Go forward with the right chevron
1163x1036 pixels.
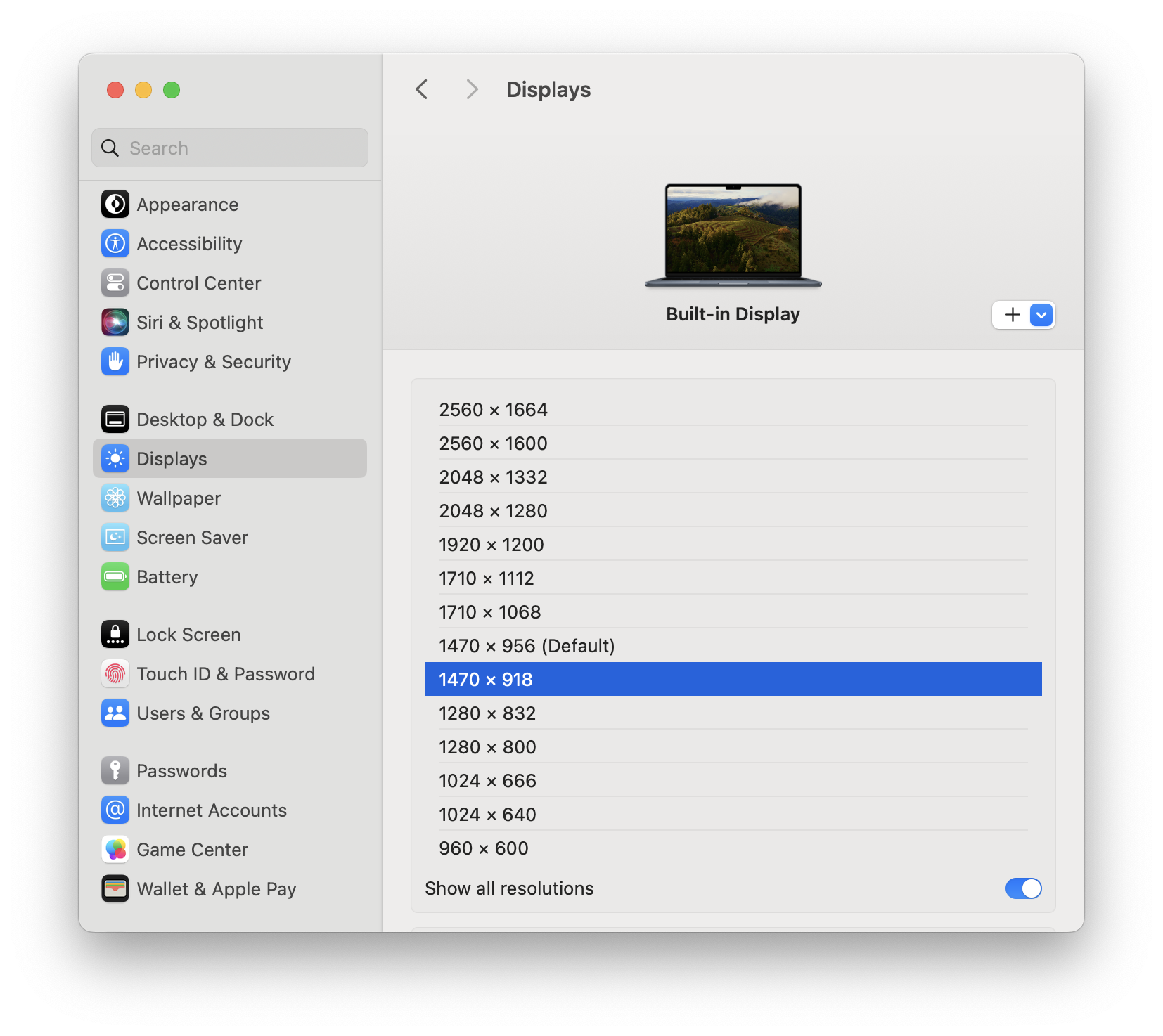tap(472, 90)
